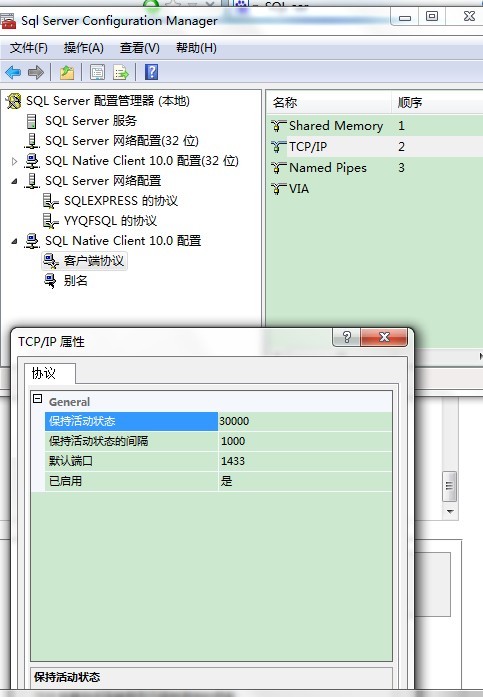Collapse the General property group
Image resolution: width=483 pixels, height=697 pixels.
[38, 399]
